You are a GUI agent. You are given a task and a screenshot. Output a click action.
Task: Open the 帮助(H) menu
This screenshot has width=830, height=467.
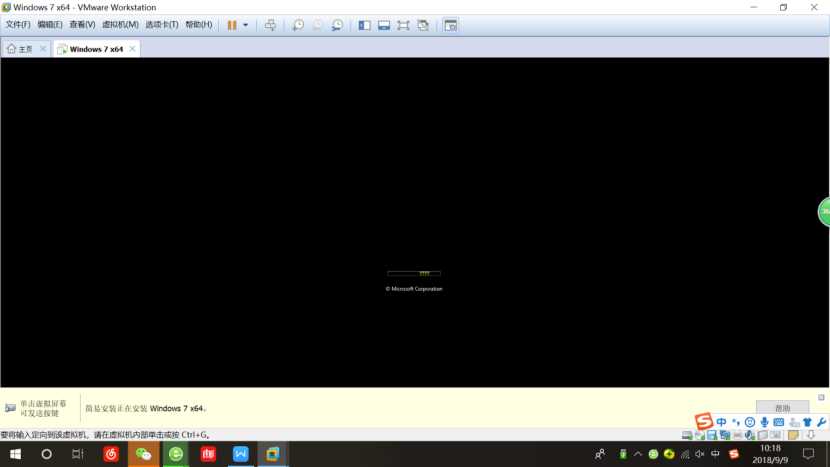coord(199,24)
